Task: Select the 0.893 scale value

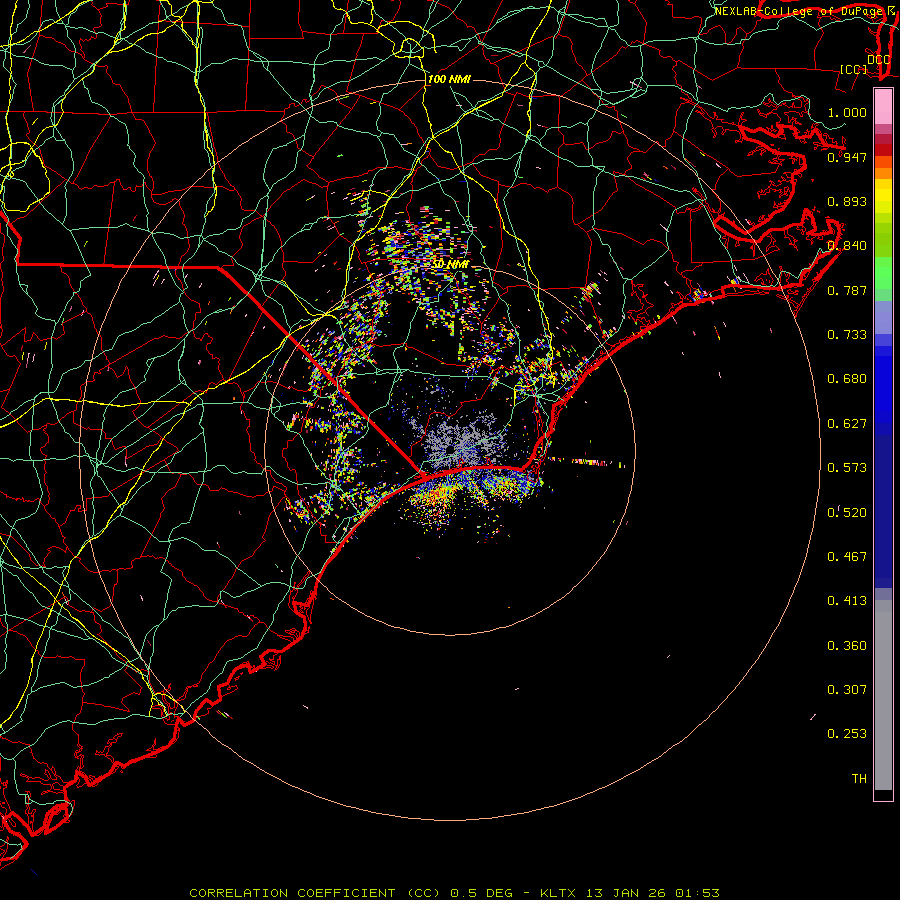Action: point(847,201)
